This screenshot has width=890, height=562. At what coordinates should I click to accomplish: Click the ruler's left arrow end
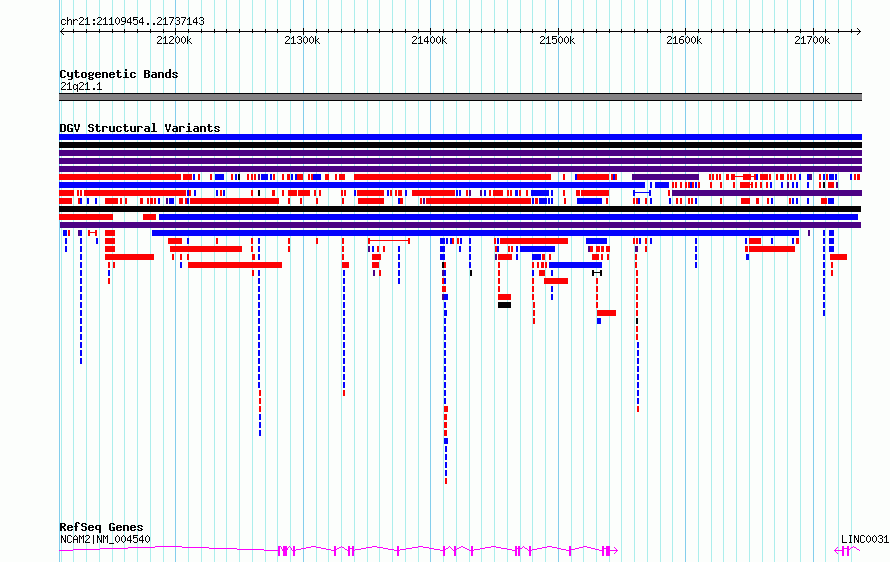click(62, 31)
